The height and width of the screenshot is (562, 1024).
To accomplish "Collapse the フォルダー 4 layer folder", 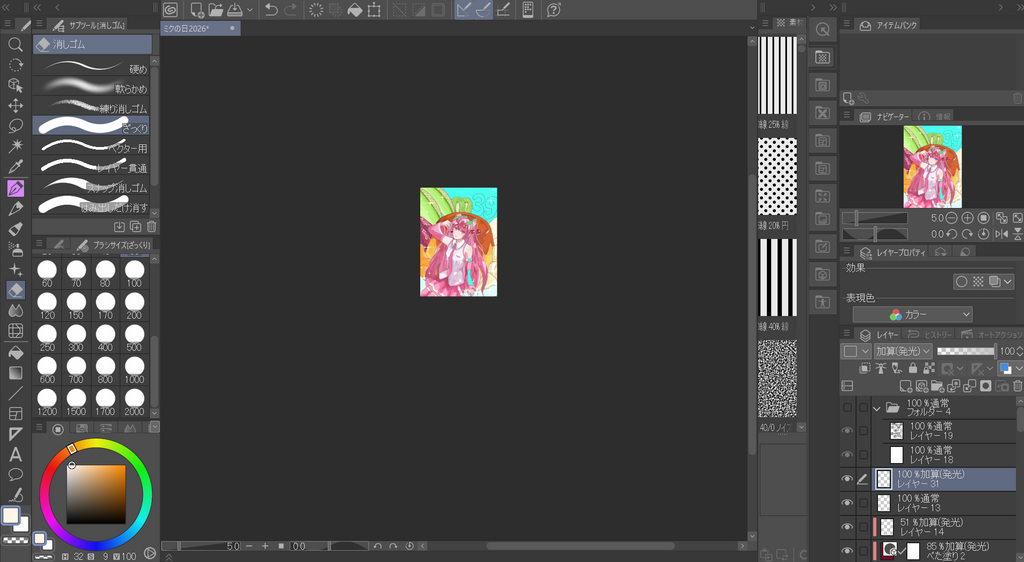I will [877, 408].
